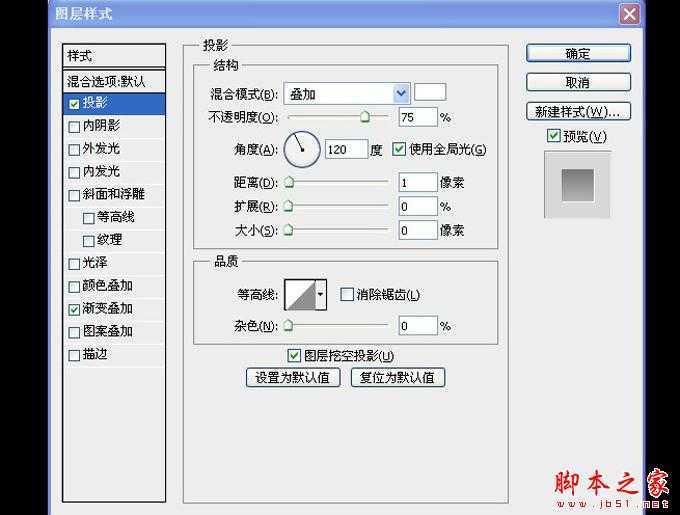Viewport: 680px width, 515px height.
Task: Uncheck the 渐变叠加 checkbox
Action: (x=74, y=310)
